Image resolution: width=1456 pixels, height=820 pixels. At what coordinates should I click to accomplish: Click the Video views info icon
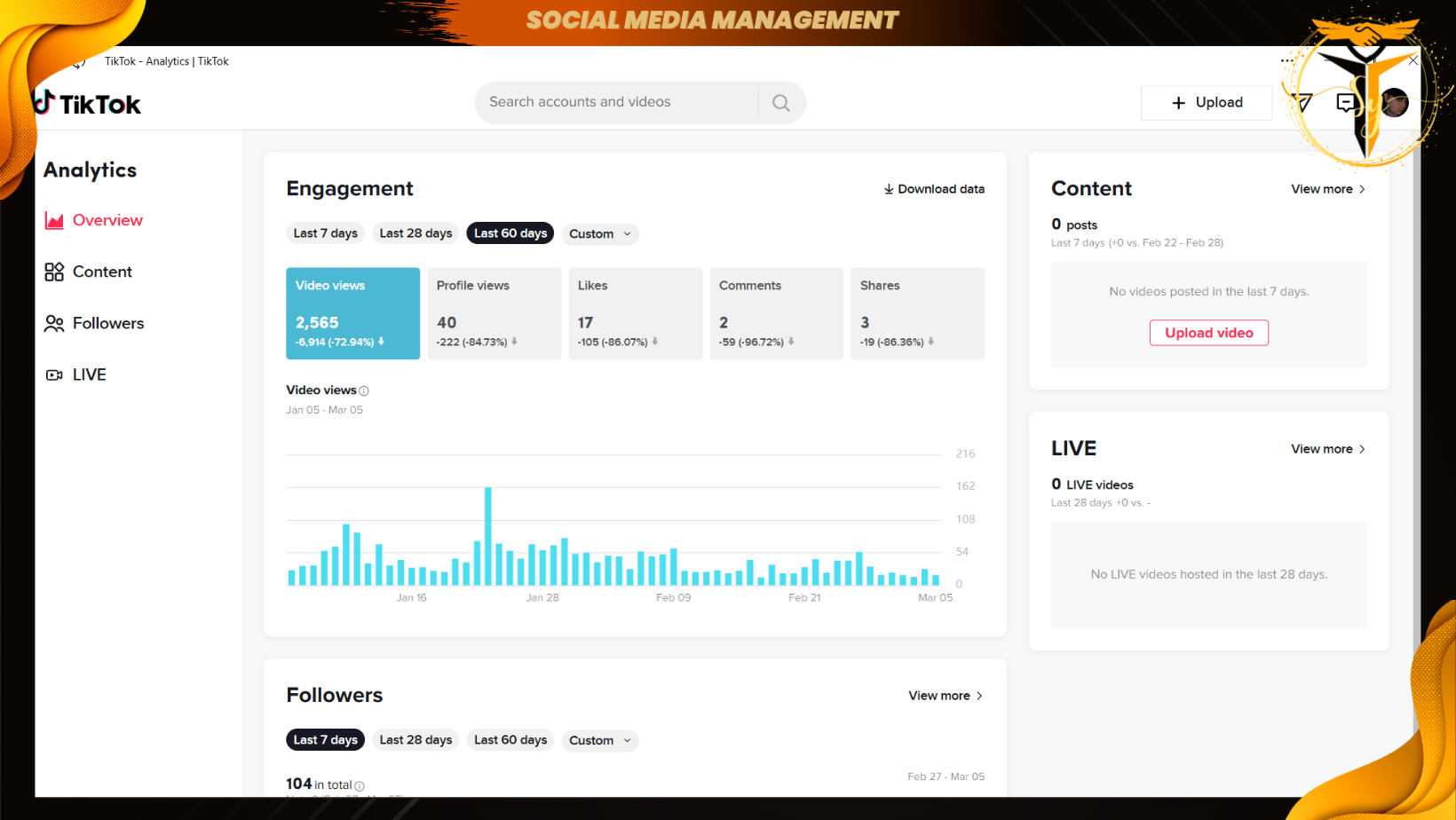364,390
